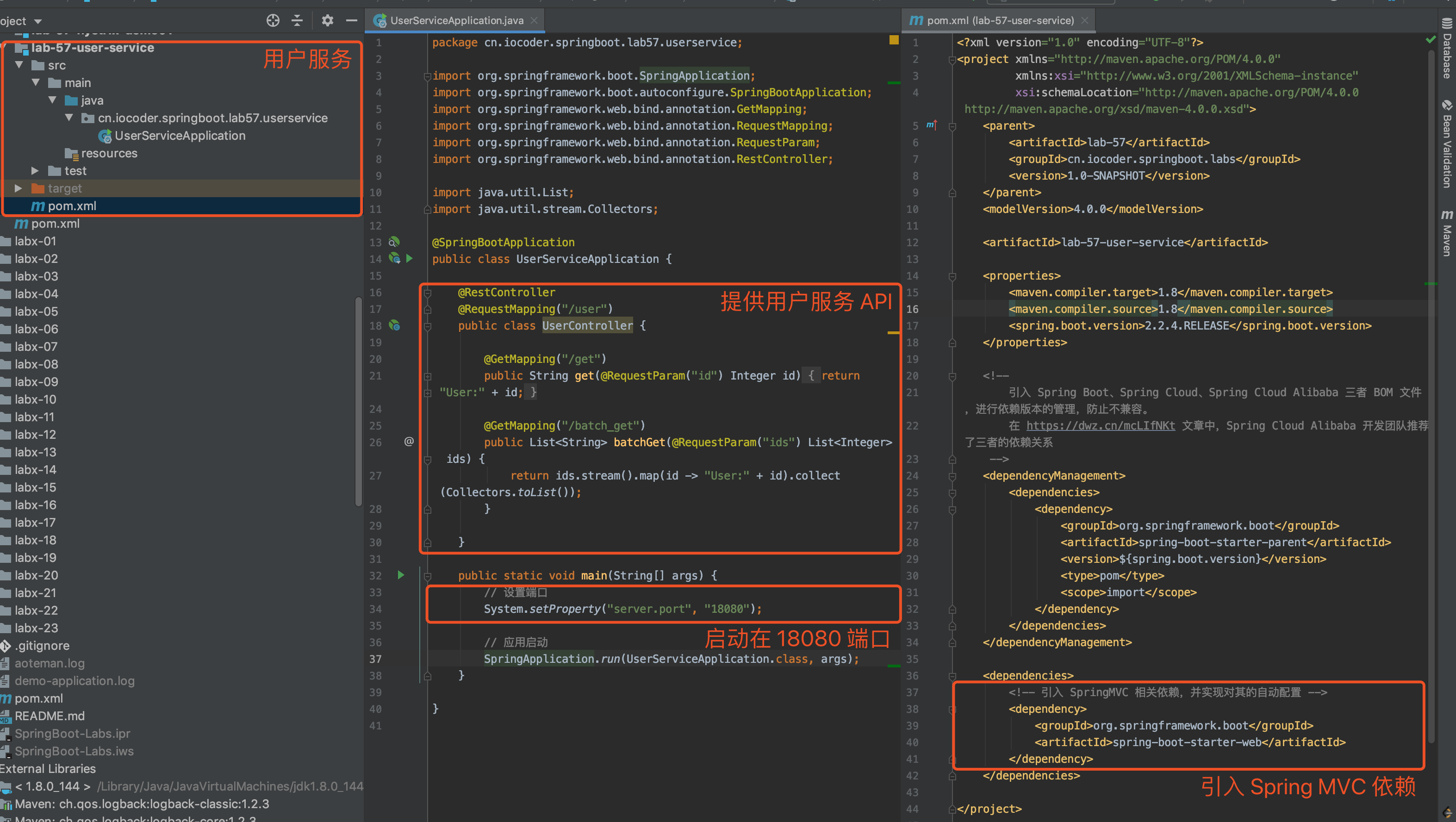Open the Maven tool window
This screenshot has width=1456, height=822.
(x=1447, y=232)
